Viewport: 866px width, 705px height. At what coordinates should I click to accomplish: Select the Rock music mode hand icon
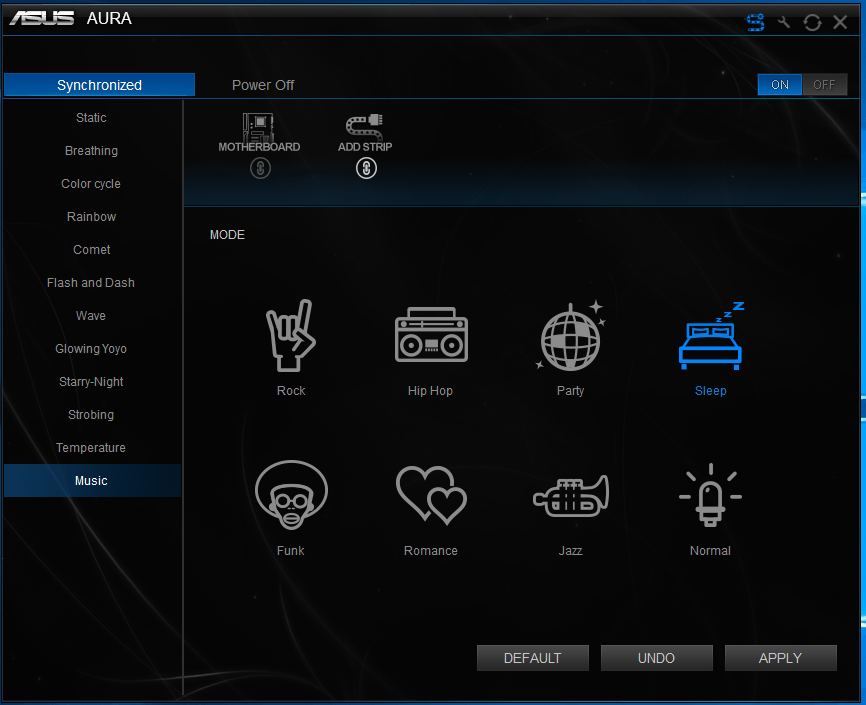[291, 335]
